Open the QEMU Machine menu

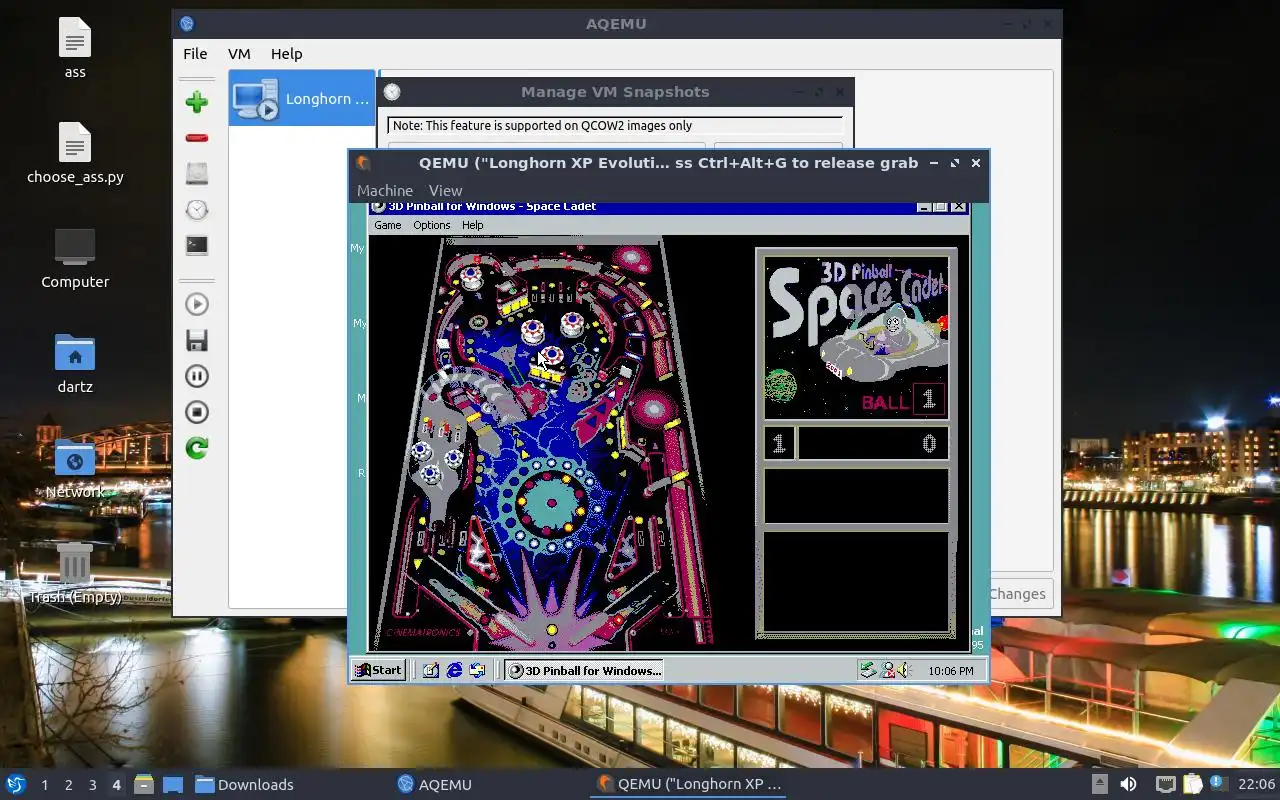[x=385, y=190]
